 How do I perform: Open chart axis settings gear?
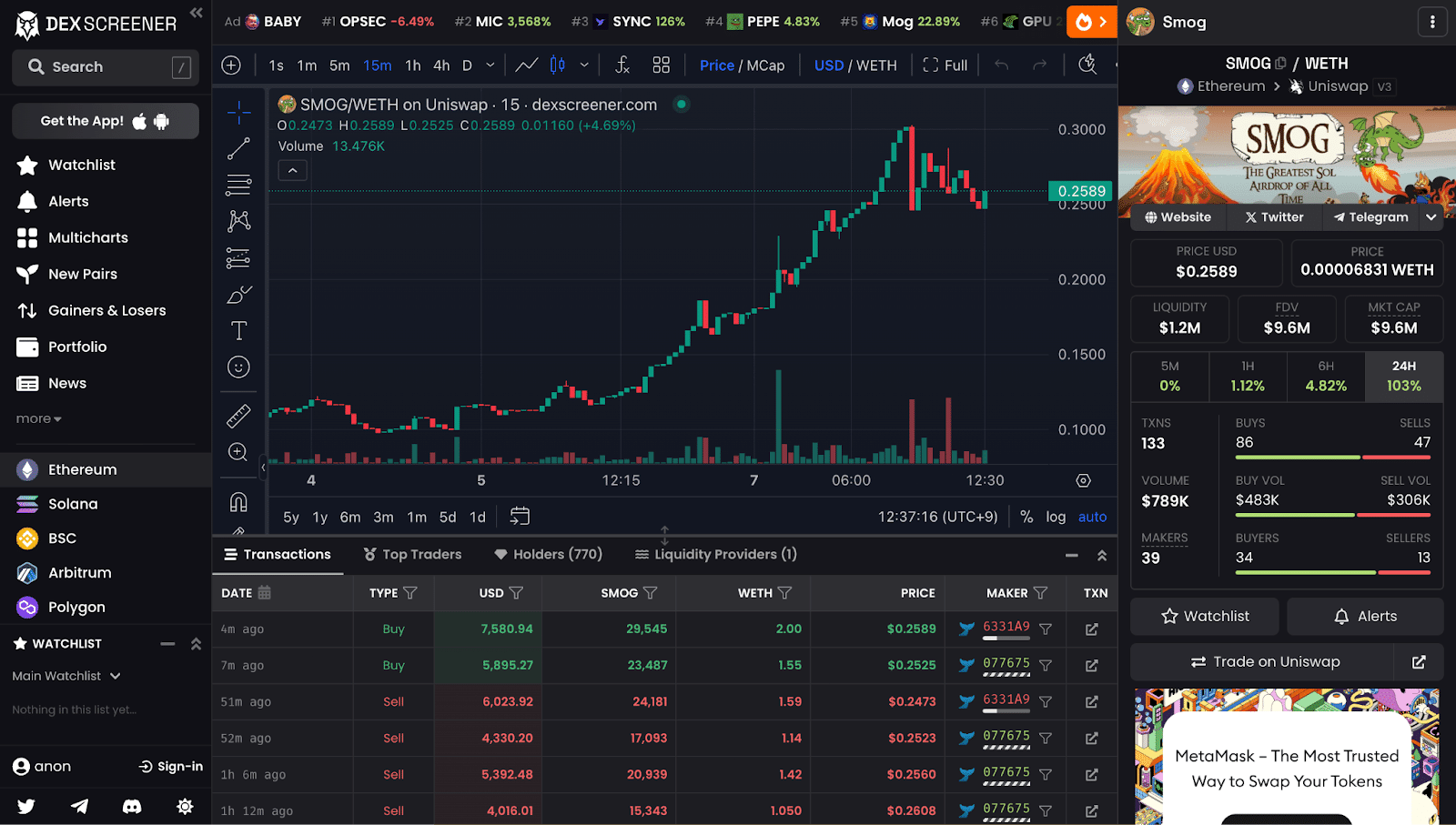coord(1083,480)
